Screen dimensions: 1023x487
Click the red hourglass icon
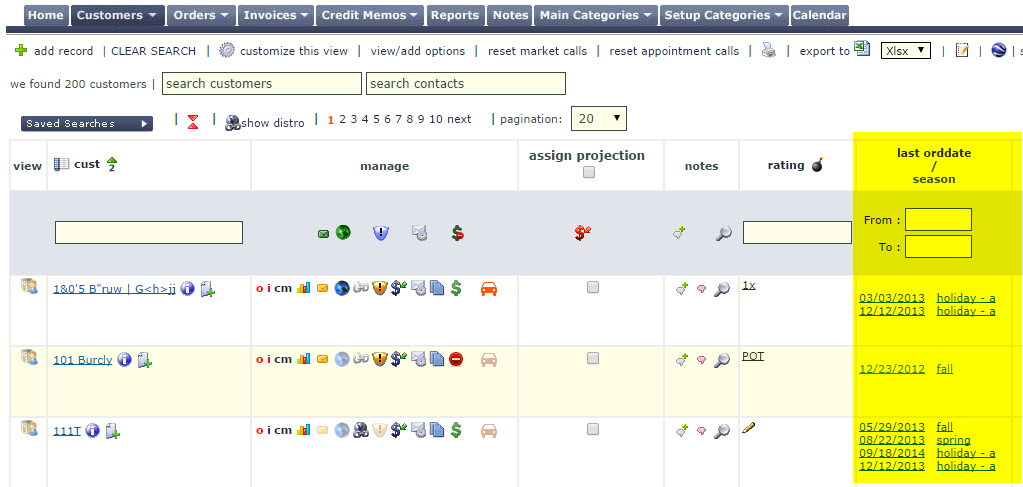193,121
